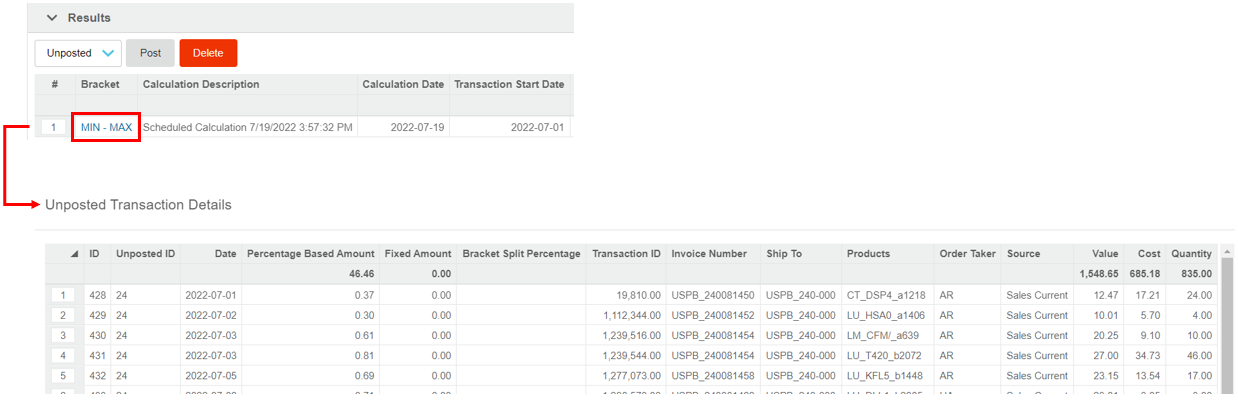Click filter field under Bracket Split Percentage
The width and height of the screenshot is (1238, 400).
(520, 273)
